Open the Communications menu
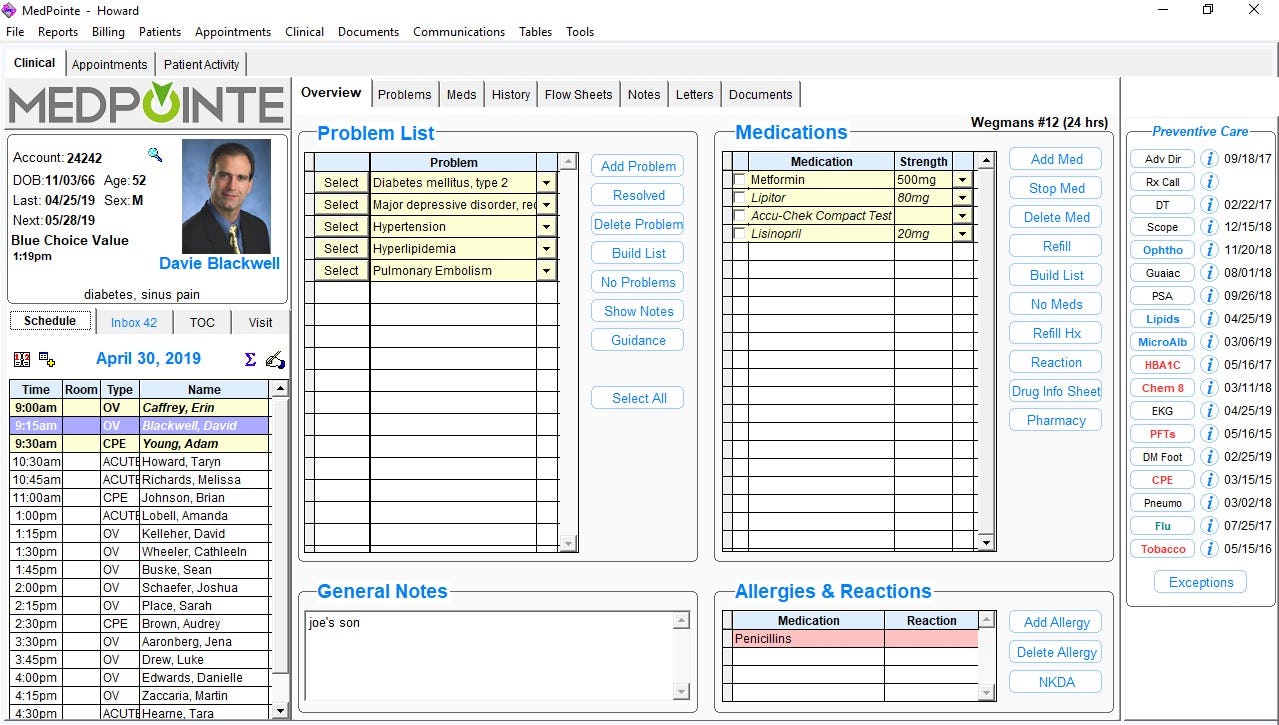The height and width of the screenshot is (725, 1279). 458,31
